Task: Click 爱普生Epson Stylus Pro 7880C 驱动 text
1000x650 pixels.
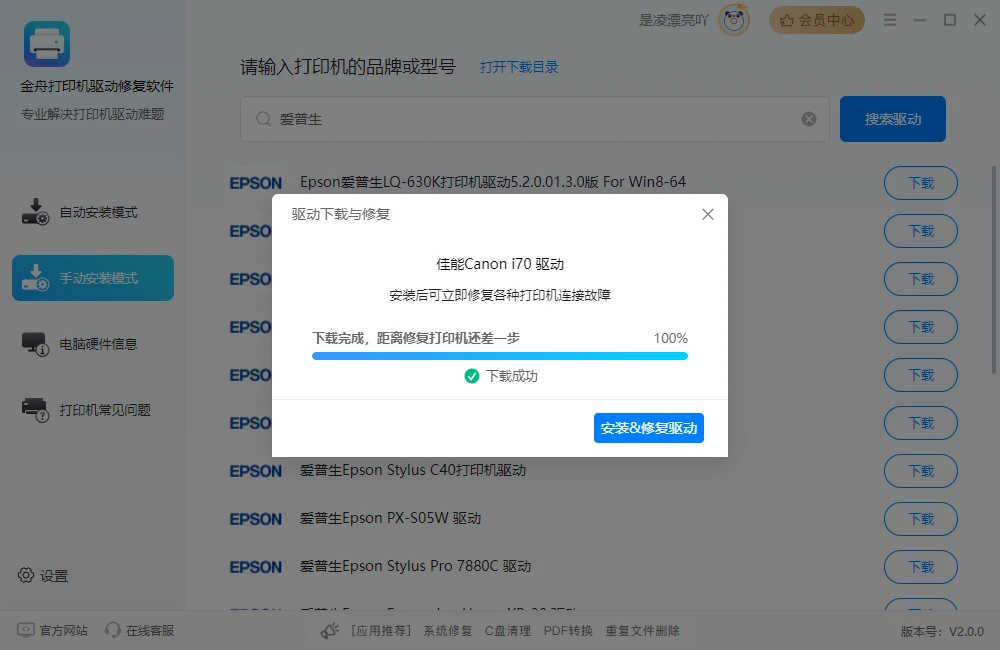Action: pos(415,566)
